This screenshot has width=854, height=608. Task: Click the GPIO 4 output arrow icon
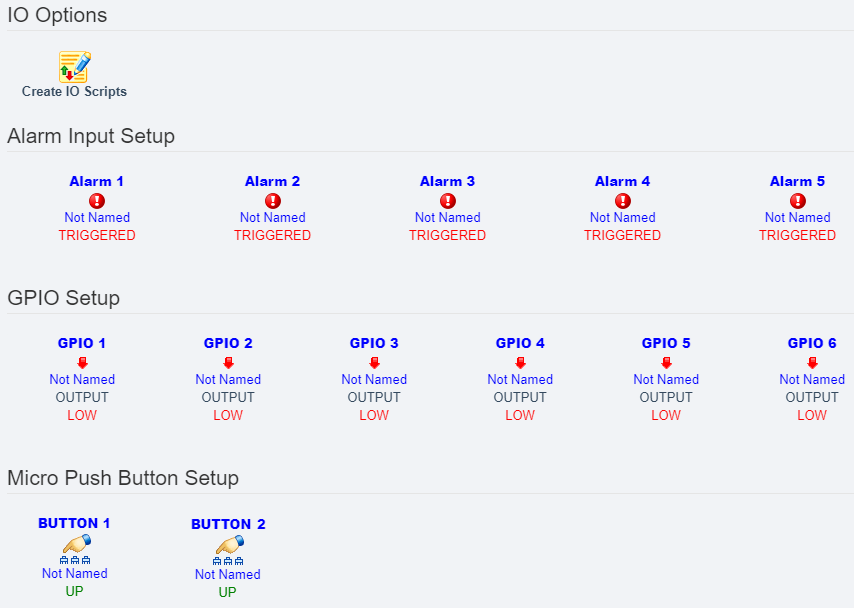pos(520,361)
